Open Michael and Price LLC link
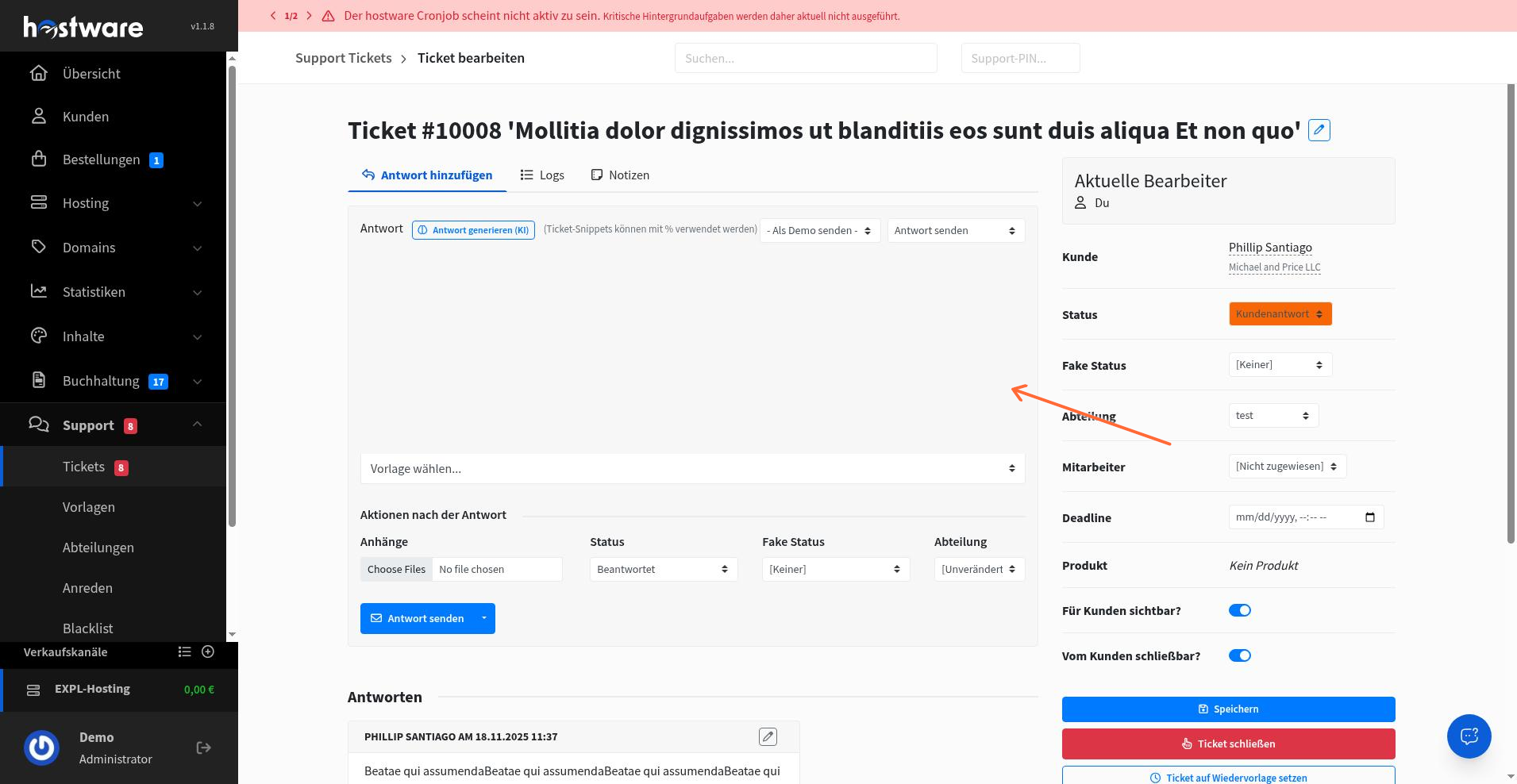1517x784 pixels. tap(1274, 267)
